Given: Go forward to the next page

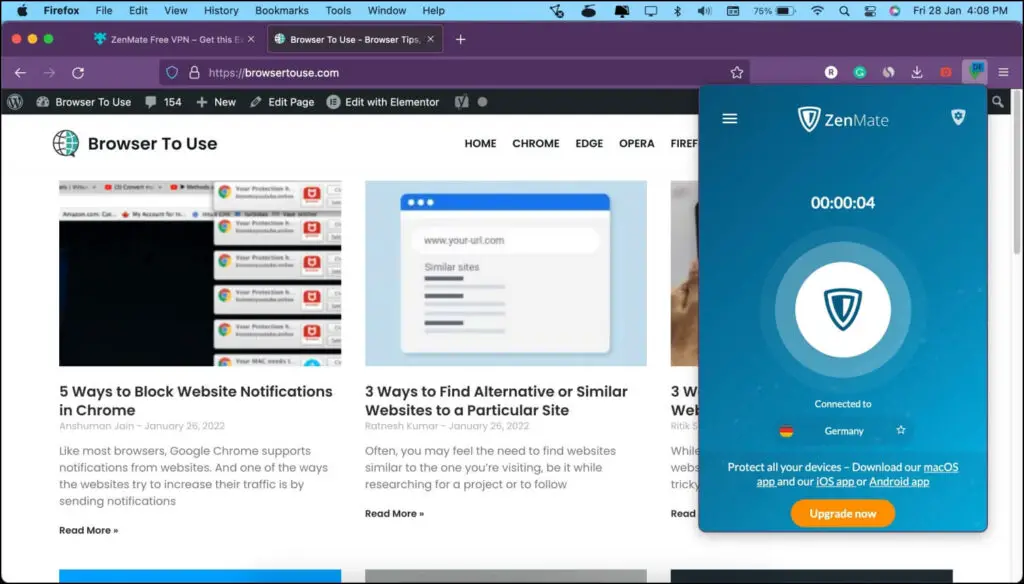Looking at the screenshot, I should (x=49, y=73).
